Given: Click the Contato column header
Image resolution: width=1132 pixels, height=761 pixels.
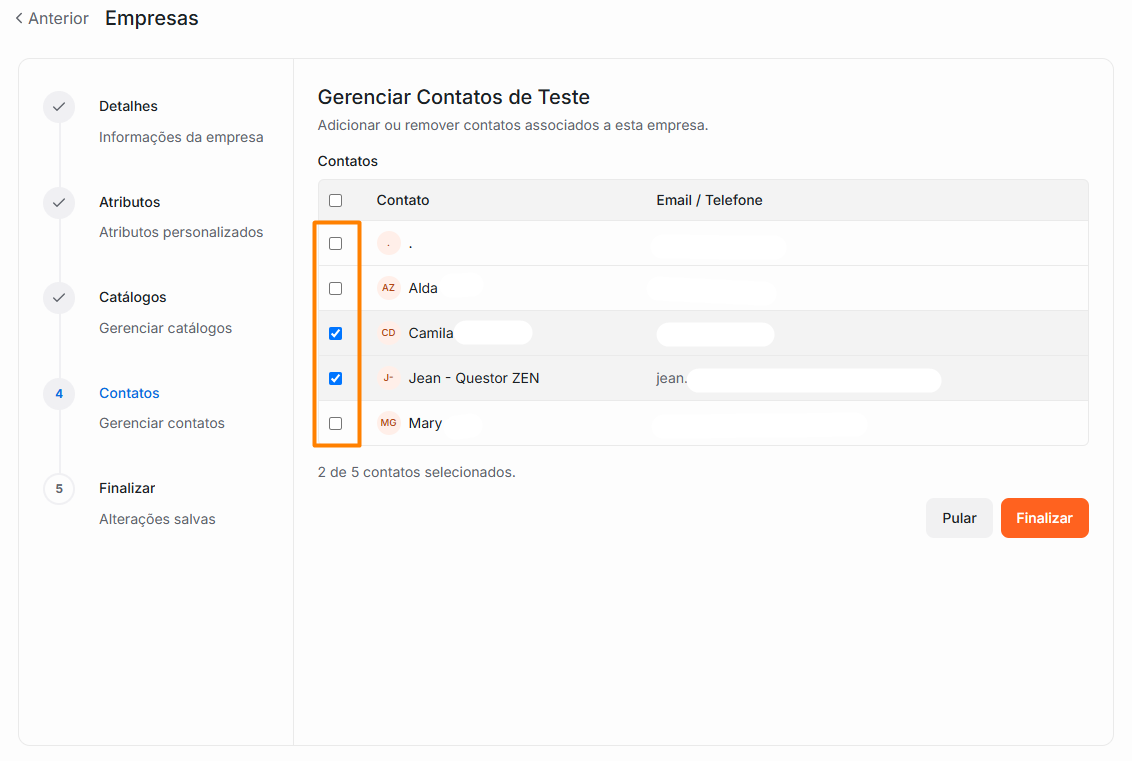Looking at the screenshot, I should click(403, 200).
